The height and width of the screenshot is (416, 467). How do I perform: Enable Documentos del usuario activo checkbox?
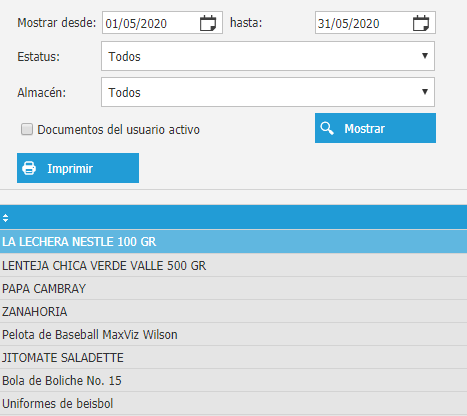click(x=27, y=129)
